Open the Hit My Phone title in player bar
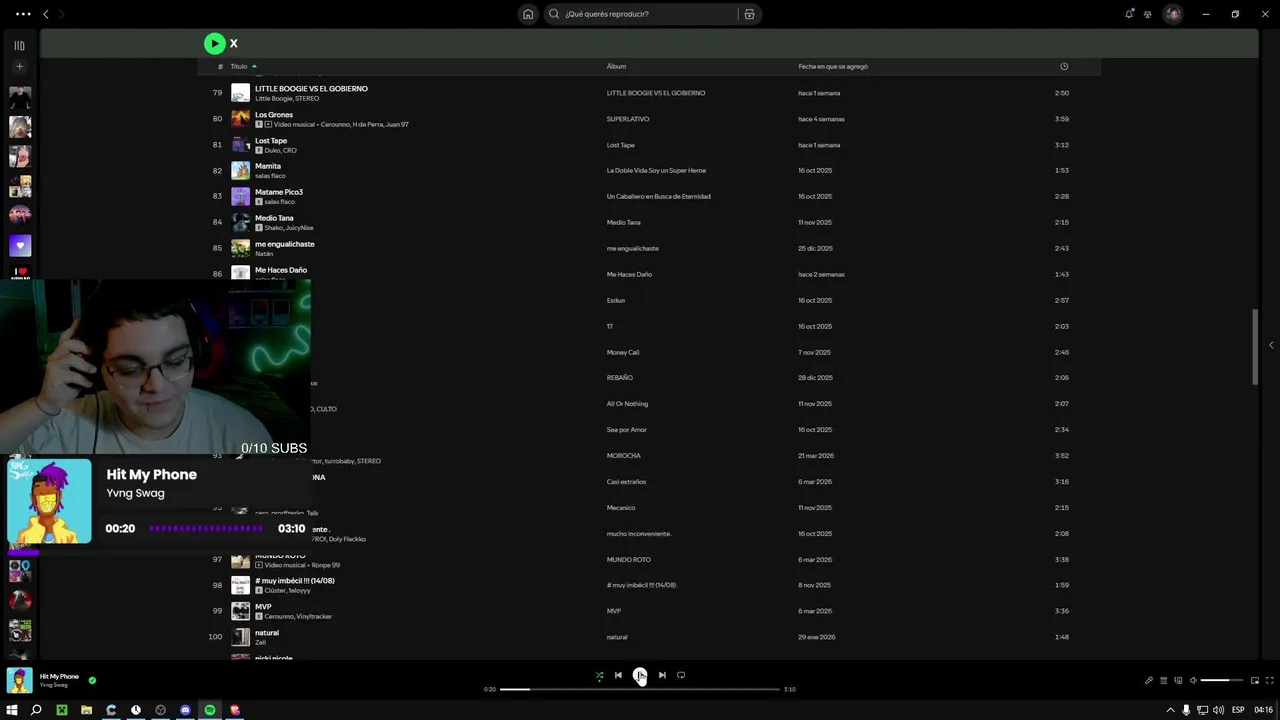 pos(59,676)
